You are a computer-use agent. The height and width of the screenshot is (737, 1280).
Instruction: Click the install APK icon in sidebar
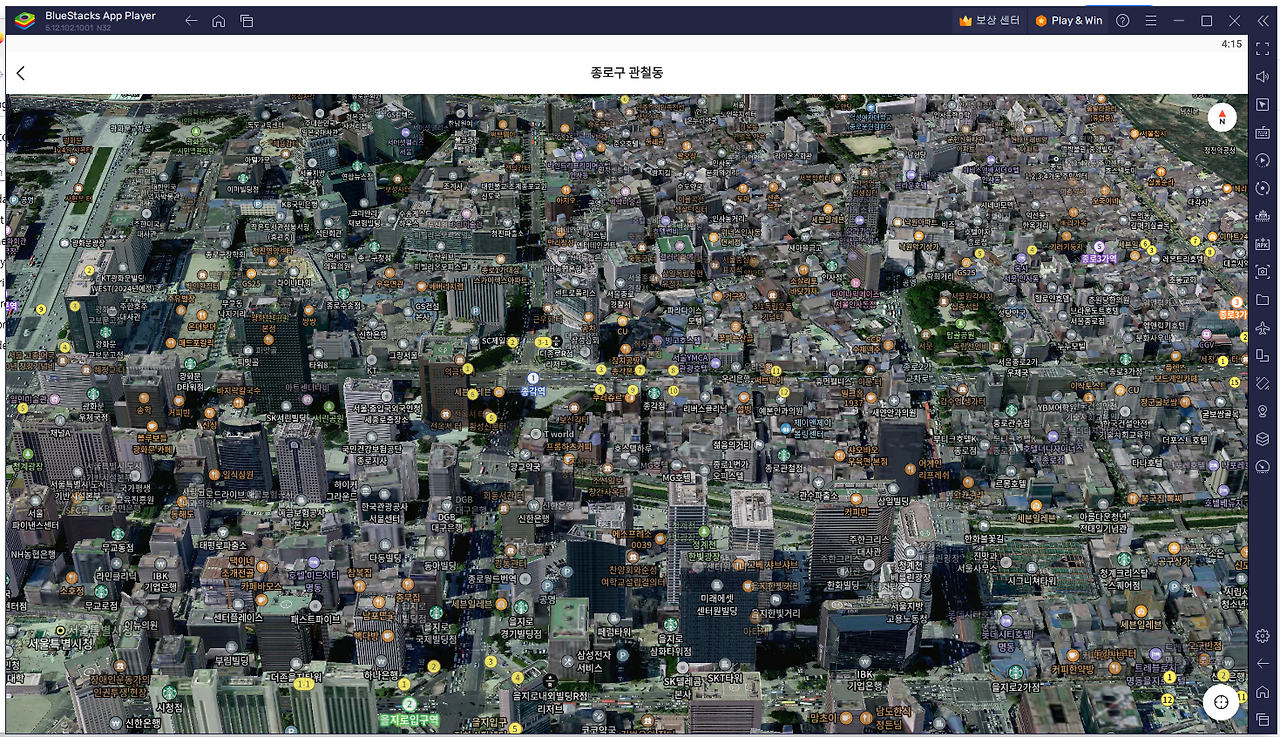1263,244
